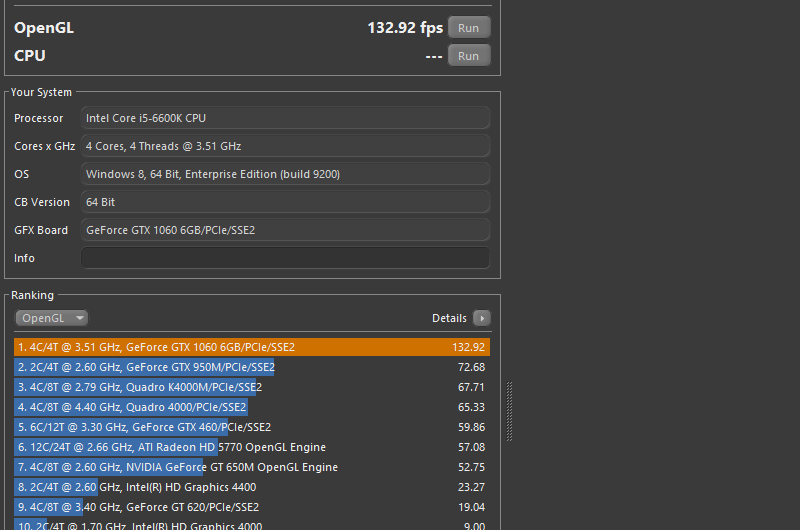This screenshot has width=800, height=530.
Task: Click score 65.33 in ranking
Action: (471, 407)
